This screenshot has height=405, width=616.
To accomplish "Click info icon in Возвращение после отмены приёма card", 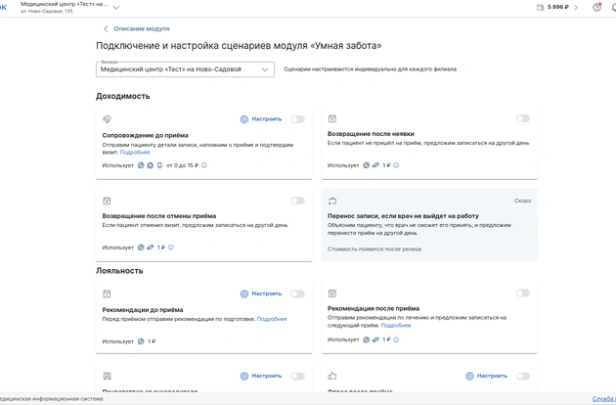I will click(x=172, y=247).
